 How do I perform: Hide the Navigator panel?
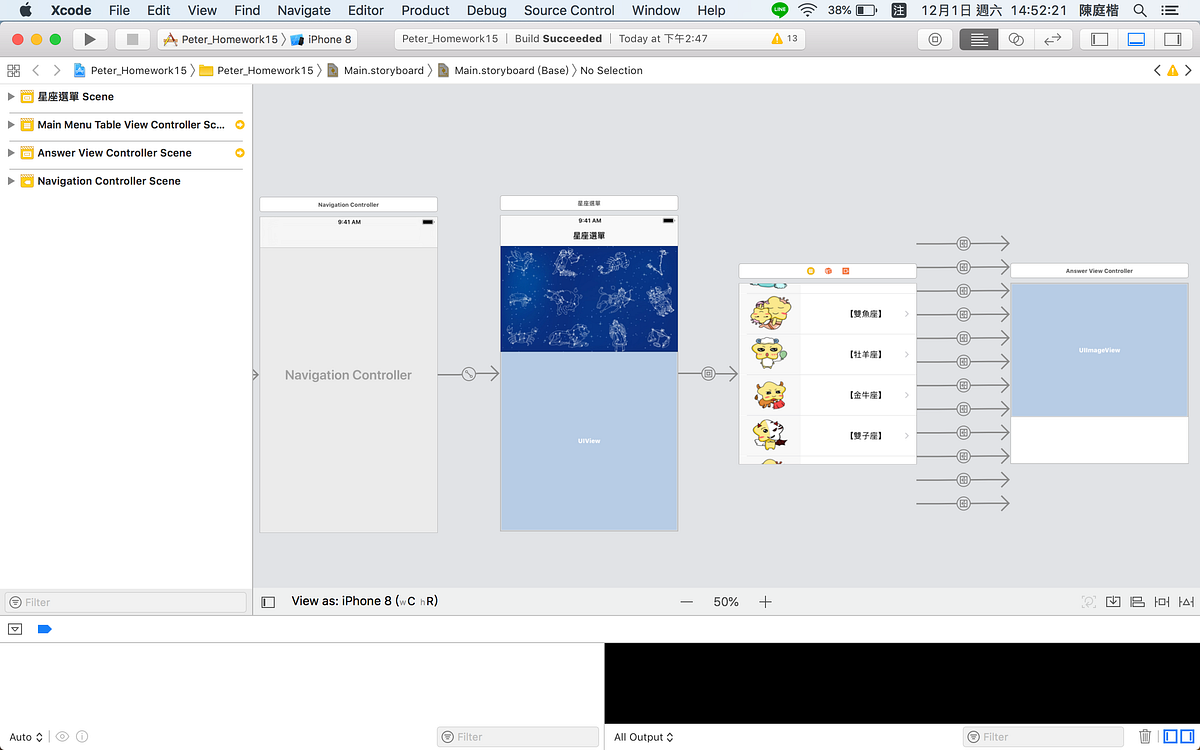coord(1097,39)
